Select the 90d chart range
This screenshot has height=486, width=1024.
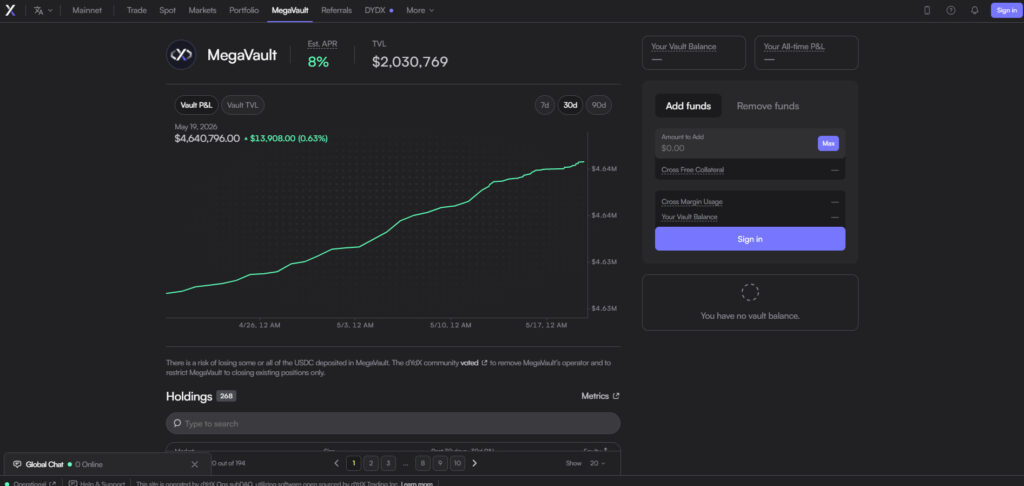point(598,105)
